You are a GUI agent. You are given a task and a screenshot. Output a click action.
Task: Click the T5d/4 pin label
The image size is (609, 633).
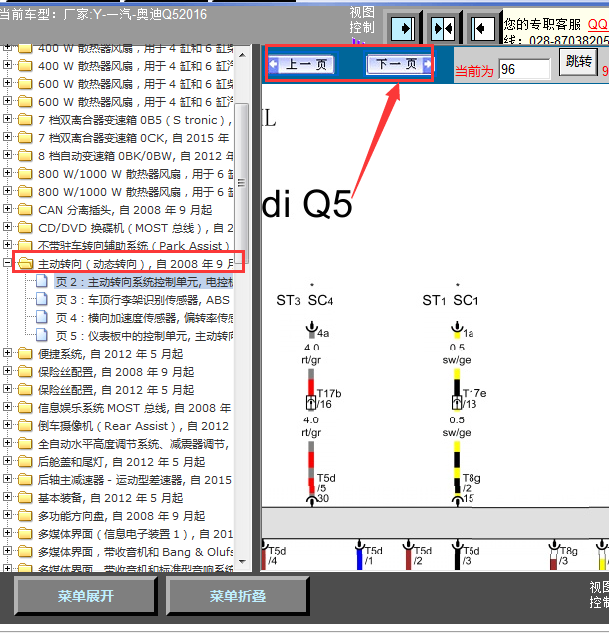coord(277,555)
